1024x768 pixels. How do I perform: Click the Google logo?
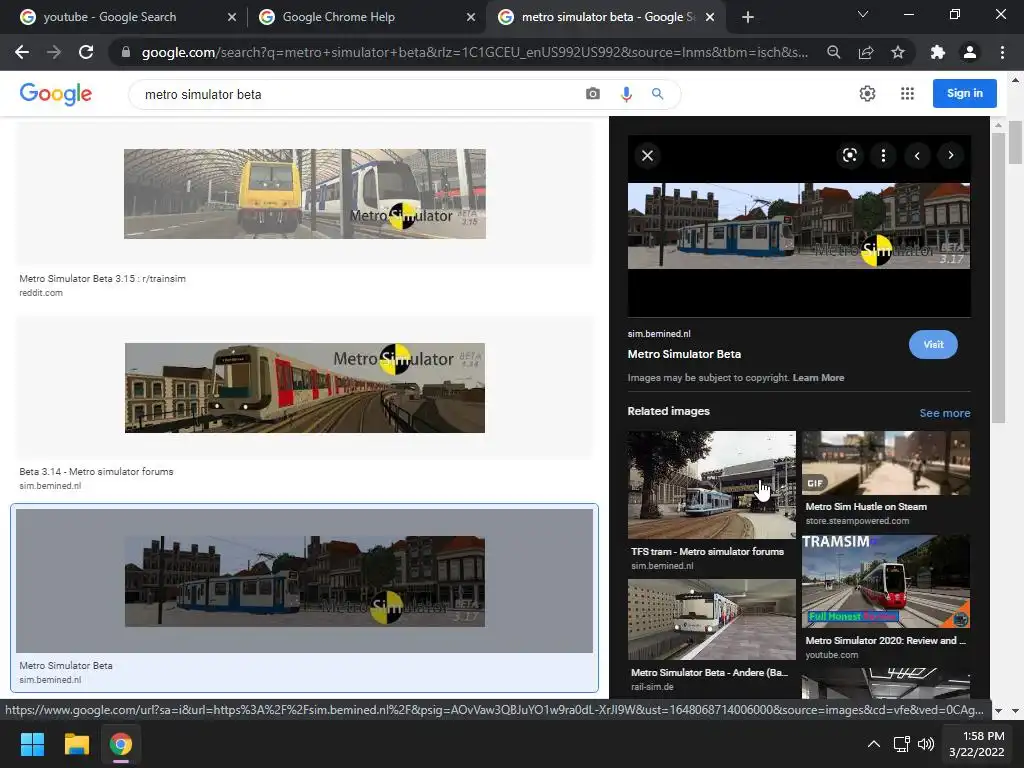coord(56,94)
